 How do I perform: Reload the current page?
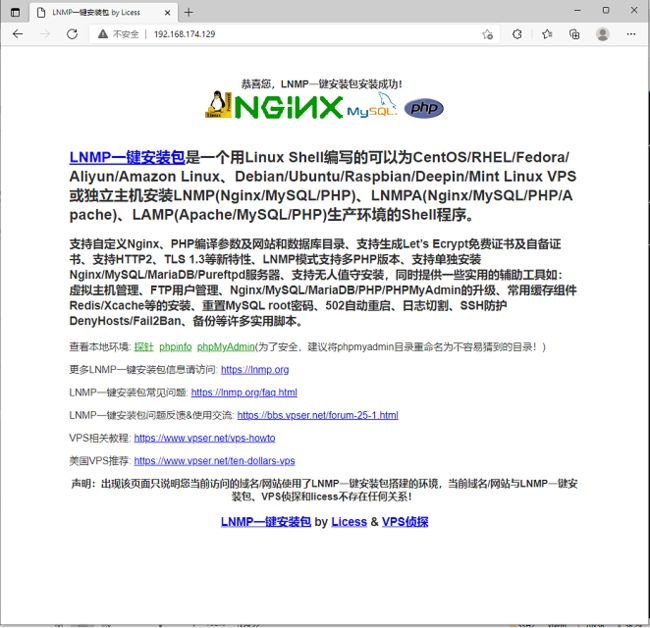coord(72,34)
